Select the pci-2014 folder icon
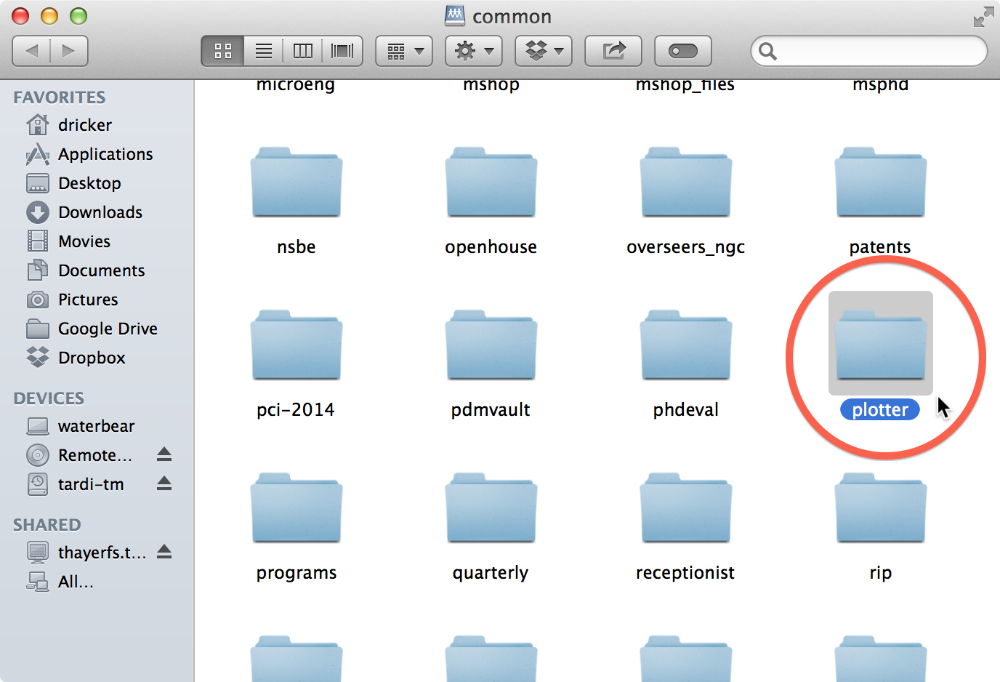This screenshot has height=682, width=1000. point(296,345)
